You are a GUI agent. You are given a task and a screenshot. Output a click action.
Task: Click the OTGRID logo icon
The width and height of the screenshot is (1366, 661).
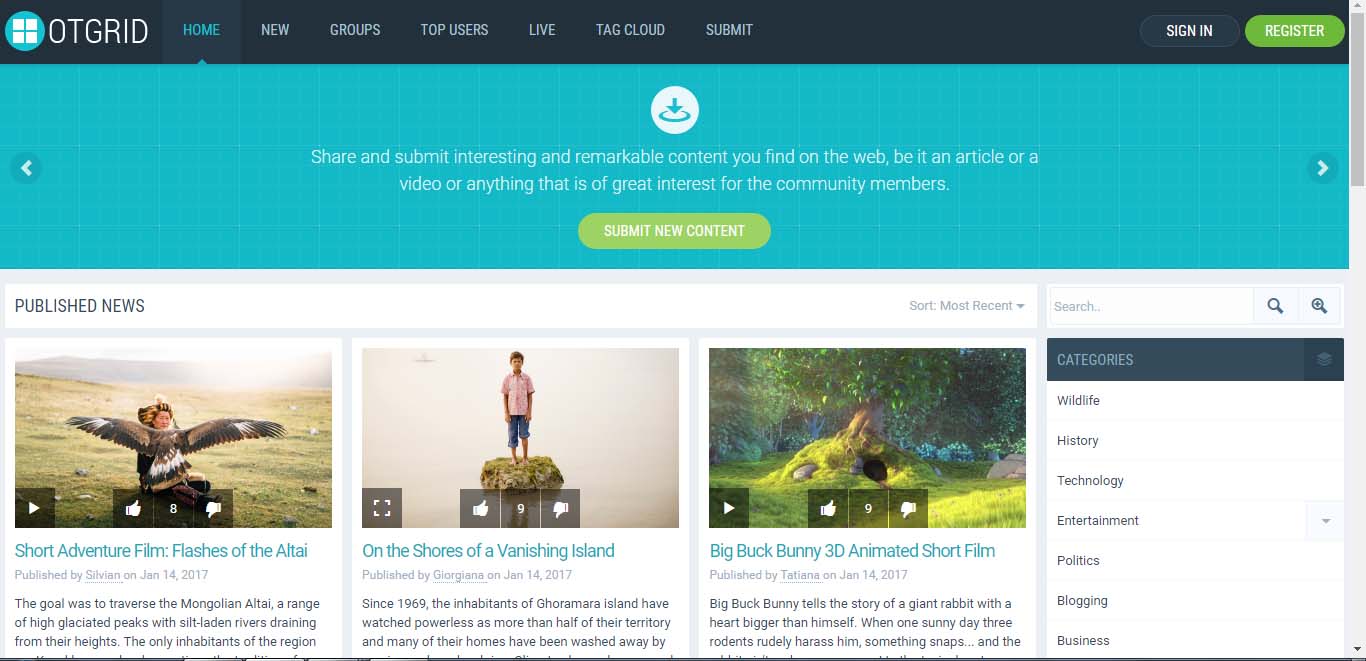(x=24, y=31)
